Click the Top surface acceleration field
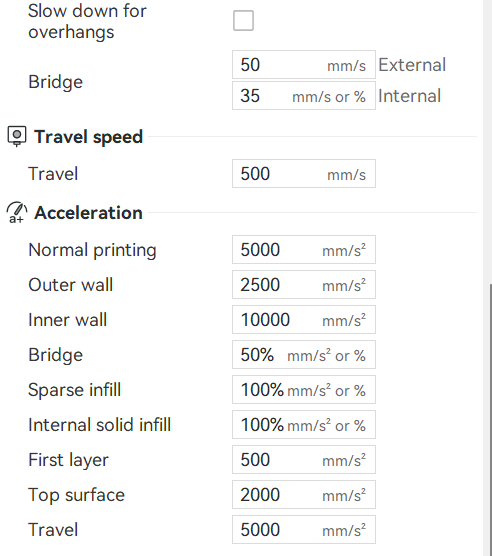492x556 pixels. (x=304, y=495)
